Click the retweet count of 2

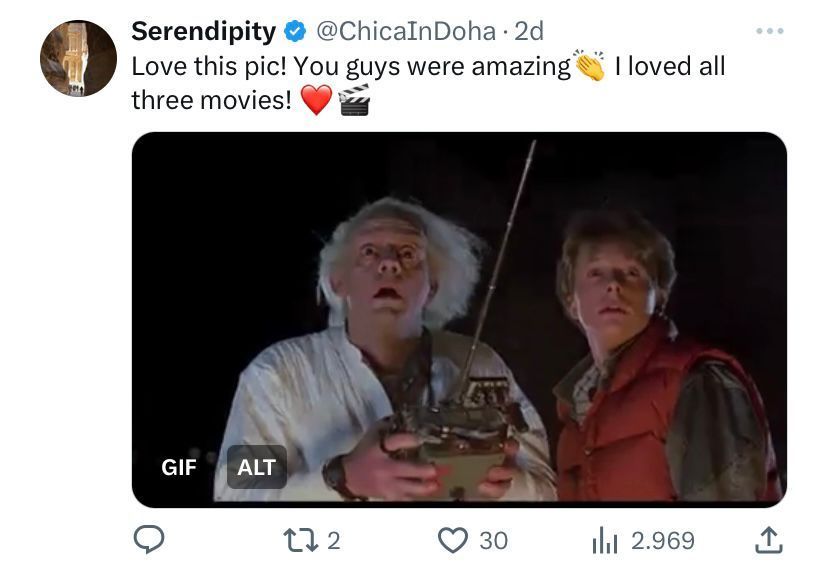334,541
